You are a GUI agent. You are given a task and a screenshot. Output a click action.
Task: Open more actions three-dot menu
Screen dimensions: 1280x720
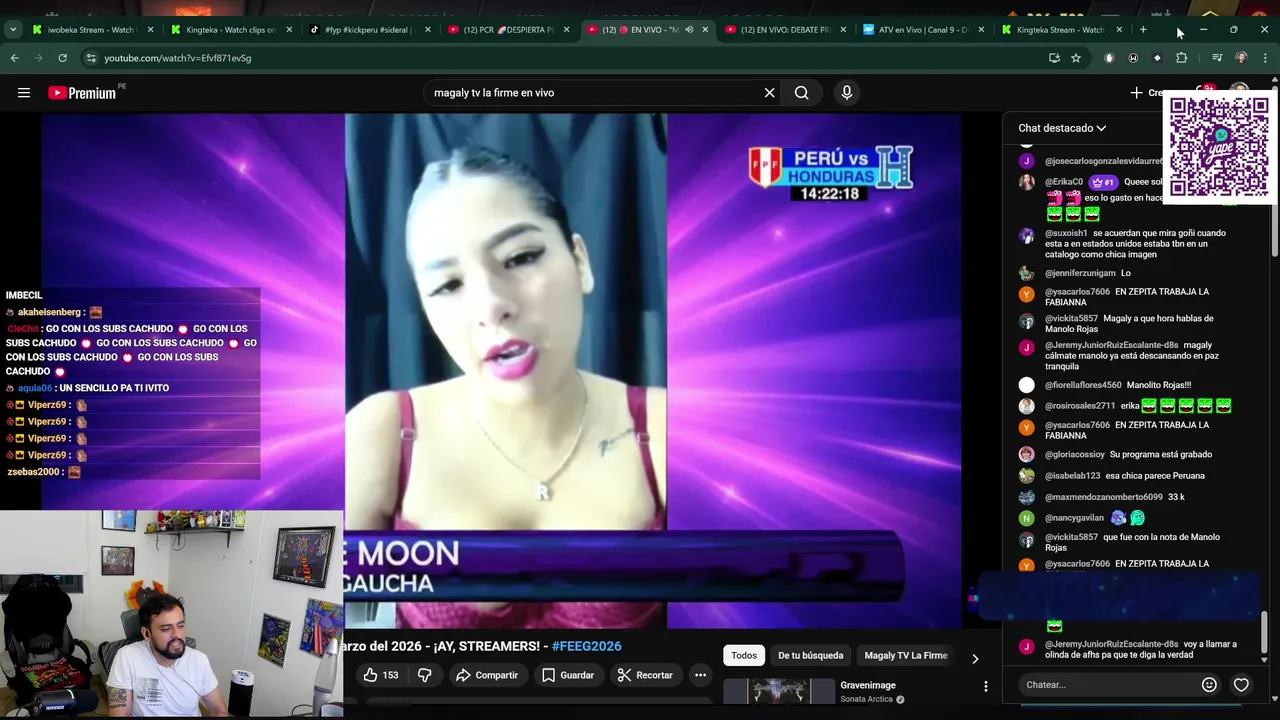[700, 675]
